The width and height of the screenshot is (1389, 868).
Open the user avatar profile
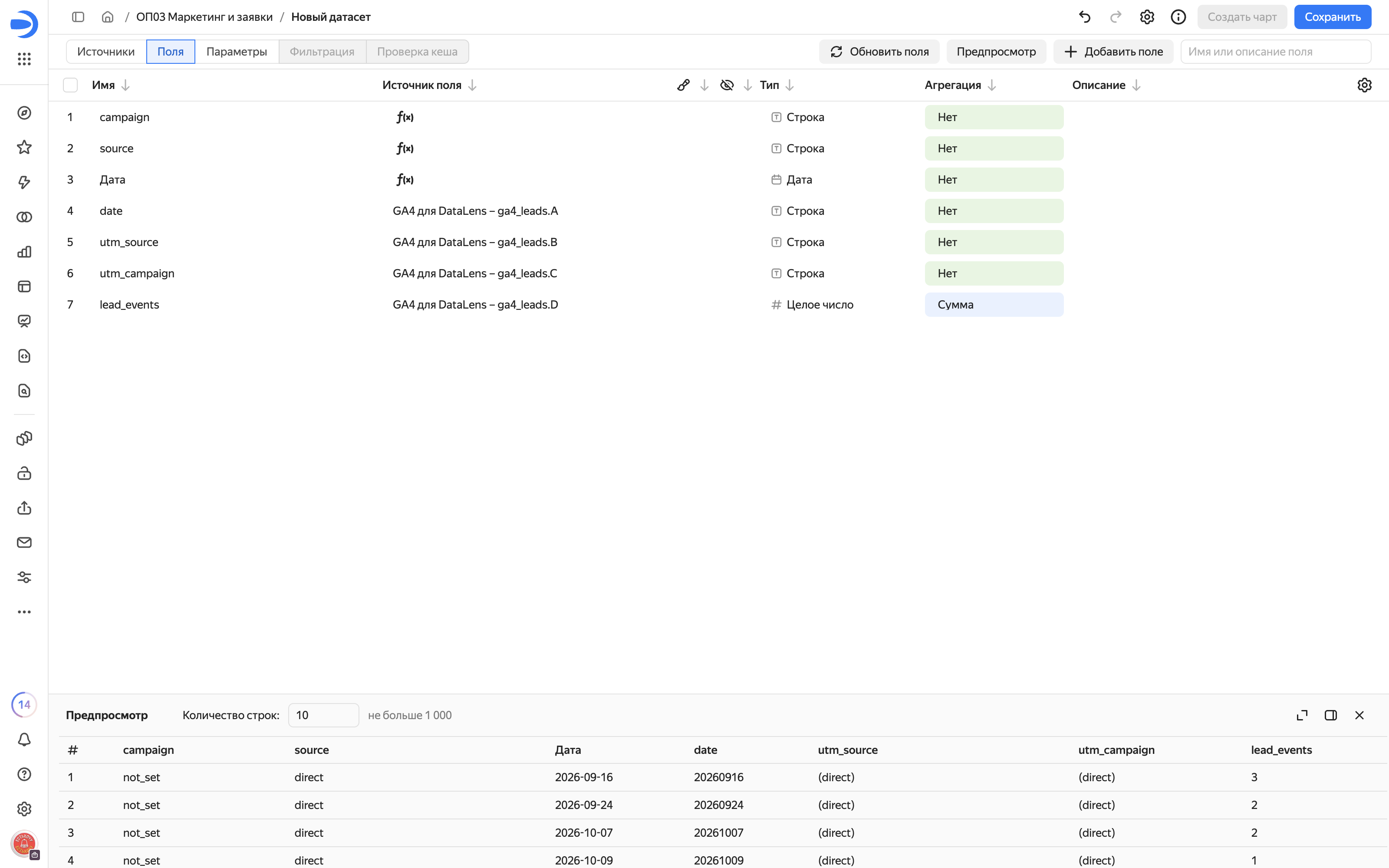click(24, 844)
